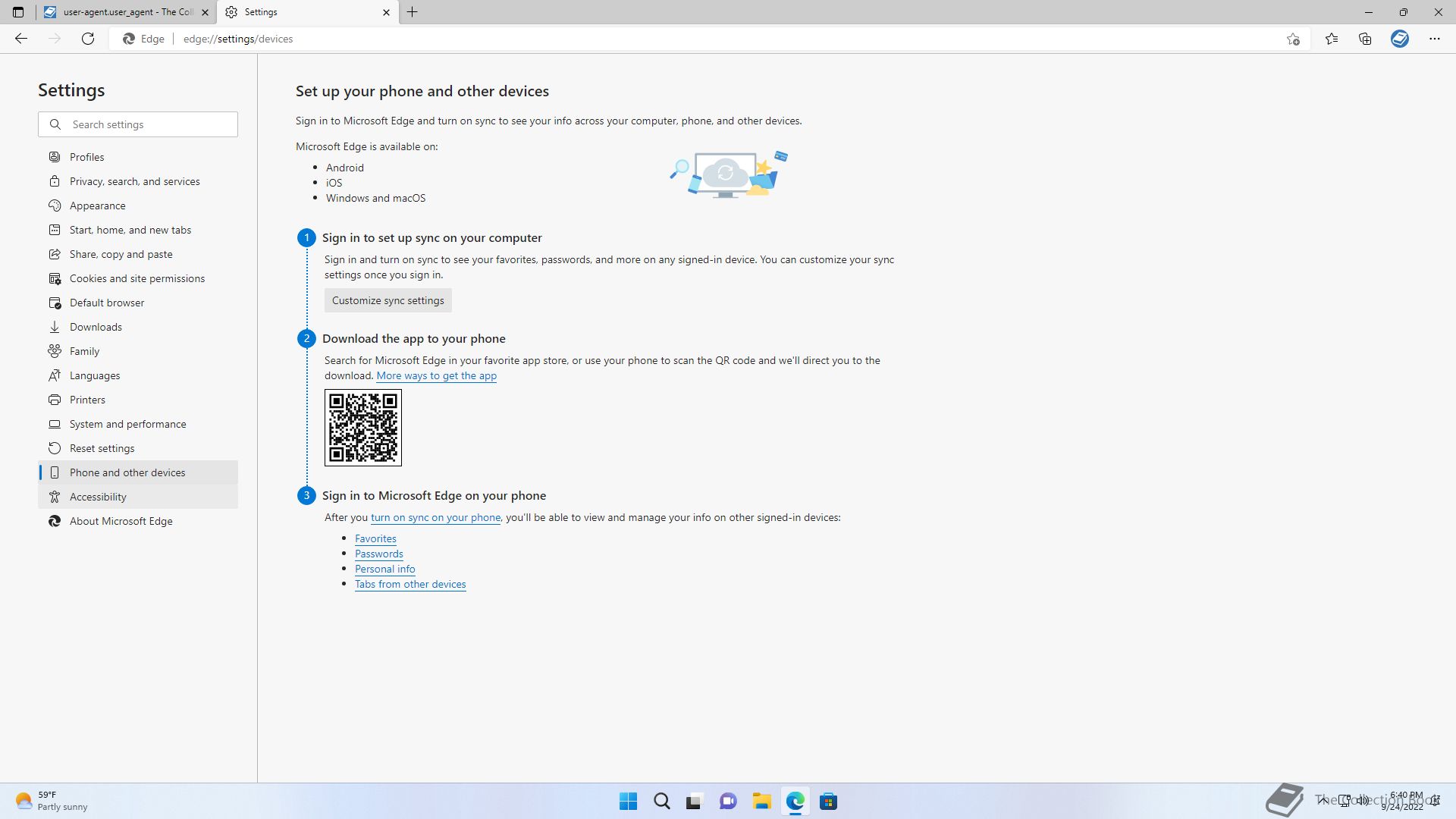Go to Reset settings

click(x=138, y=448)
